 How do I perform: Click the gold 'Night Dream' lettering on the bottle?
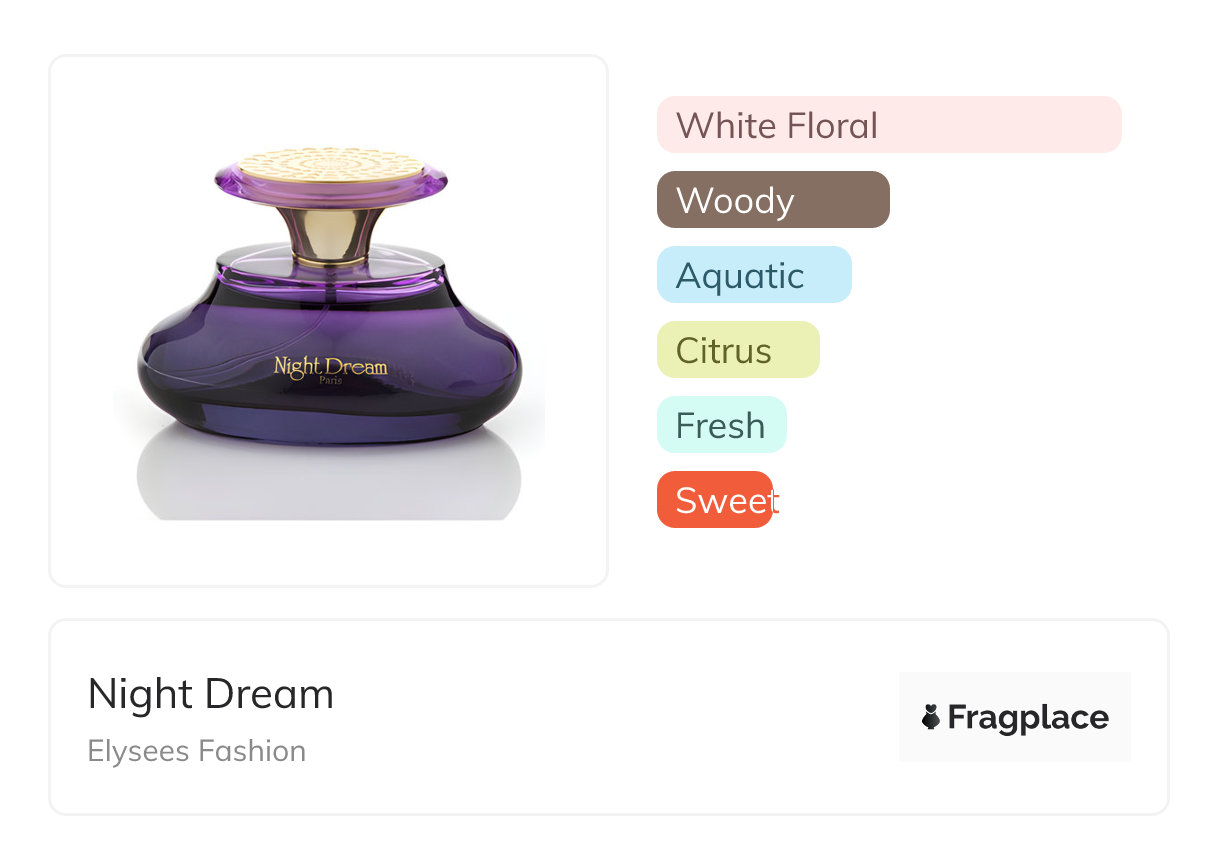330,365
